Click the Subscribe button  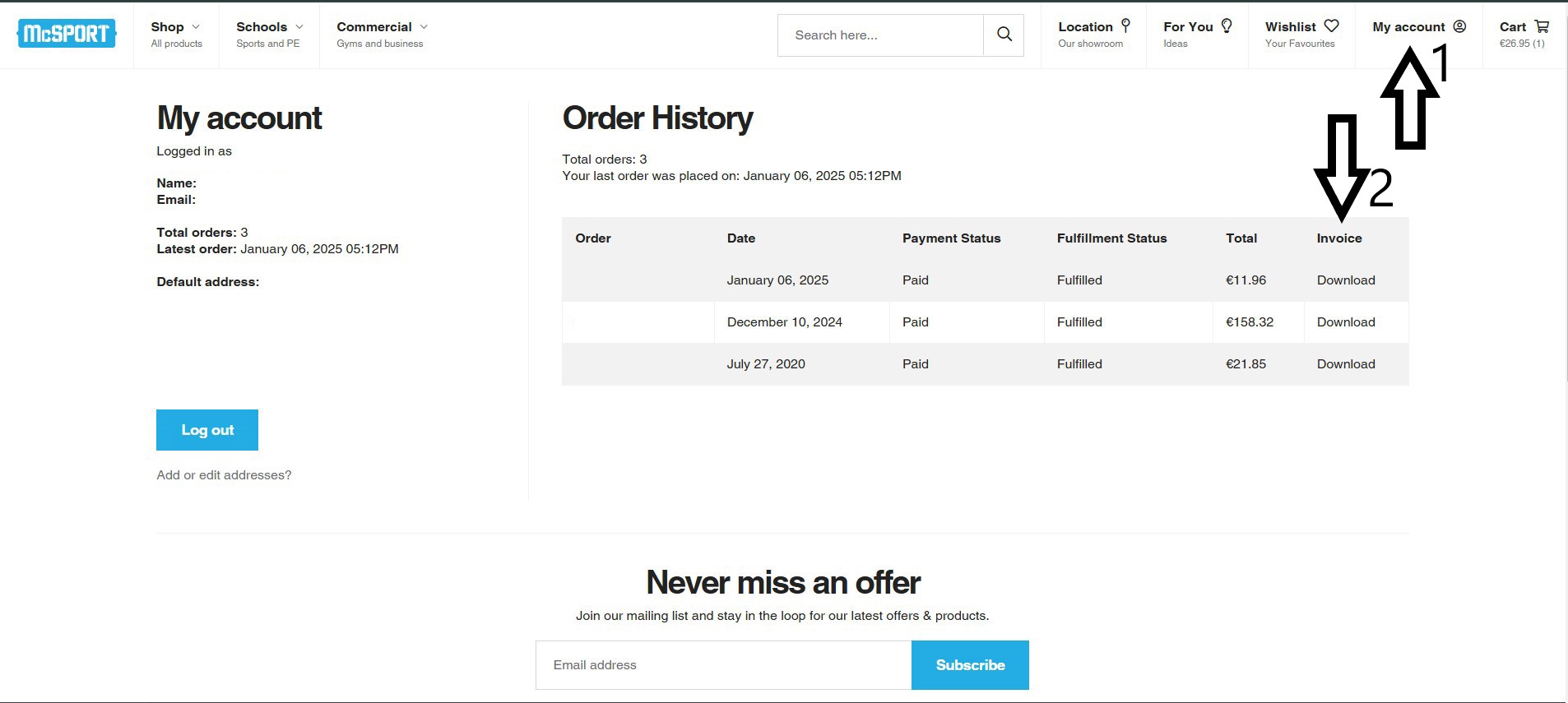pos(970,665)
